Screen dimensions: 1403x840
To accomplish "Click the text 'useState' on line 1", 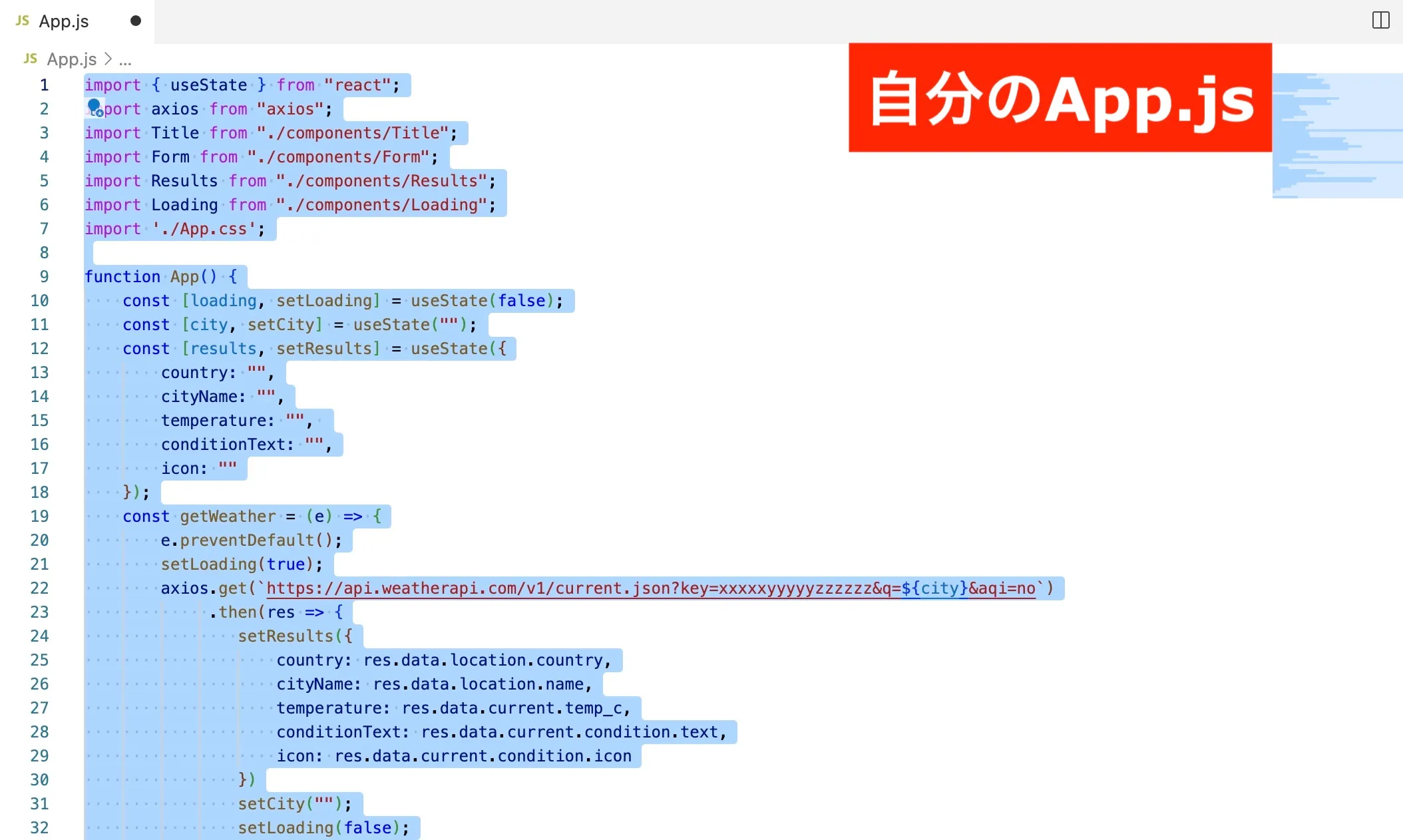I will point(209,85).
